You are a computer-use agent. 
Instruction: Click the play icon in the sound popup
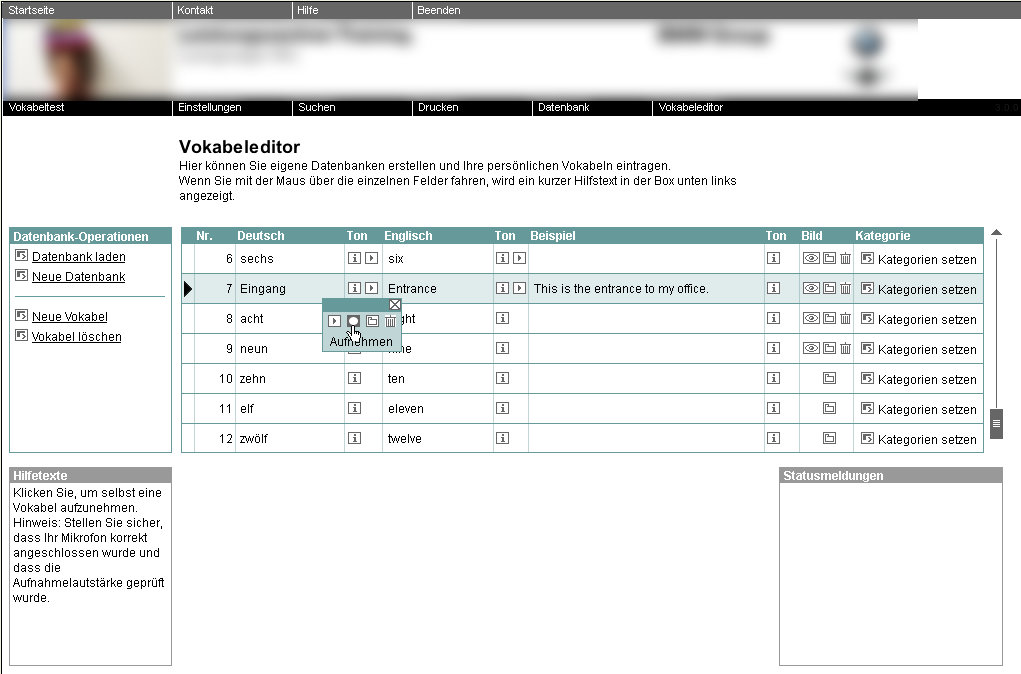[335, 321]
